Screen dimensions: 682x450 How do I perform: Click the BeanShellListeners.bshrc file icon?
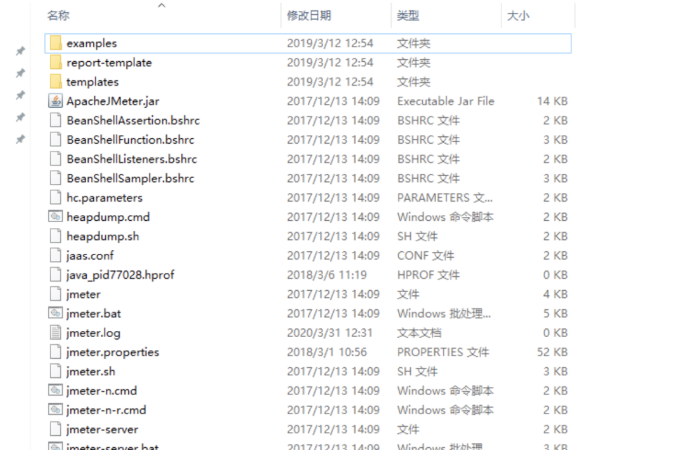click(x=55, y=159)
